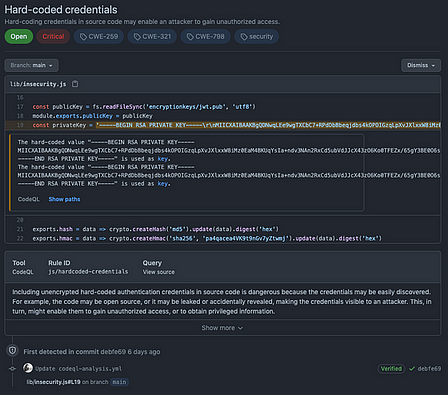Click the main branch badge at bottom
Viewport: 448px width, 395px height.
tap(119, 382)
